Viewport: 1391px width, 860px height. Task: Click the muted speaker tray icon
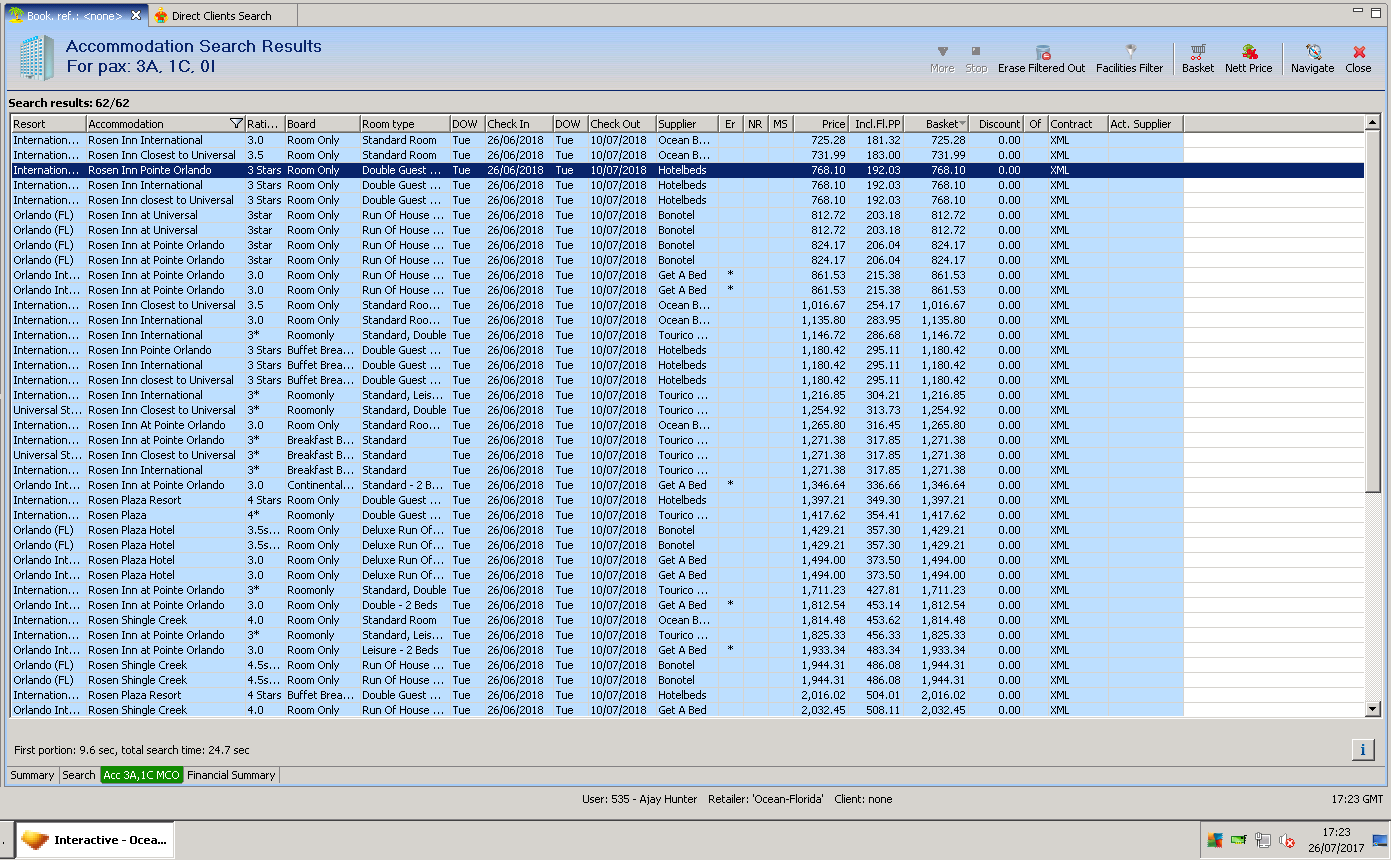point(1288,841)
